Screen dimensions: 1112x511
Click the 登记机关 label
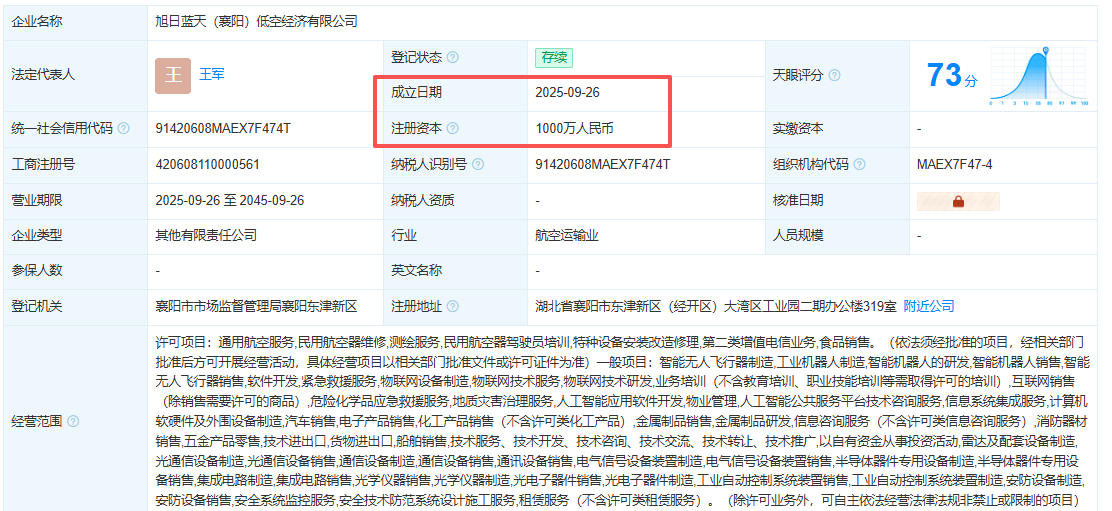pyautogui.click(x=37, y=307)
